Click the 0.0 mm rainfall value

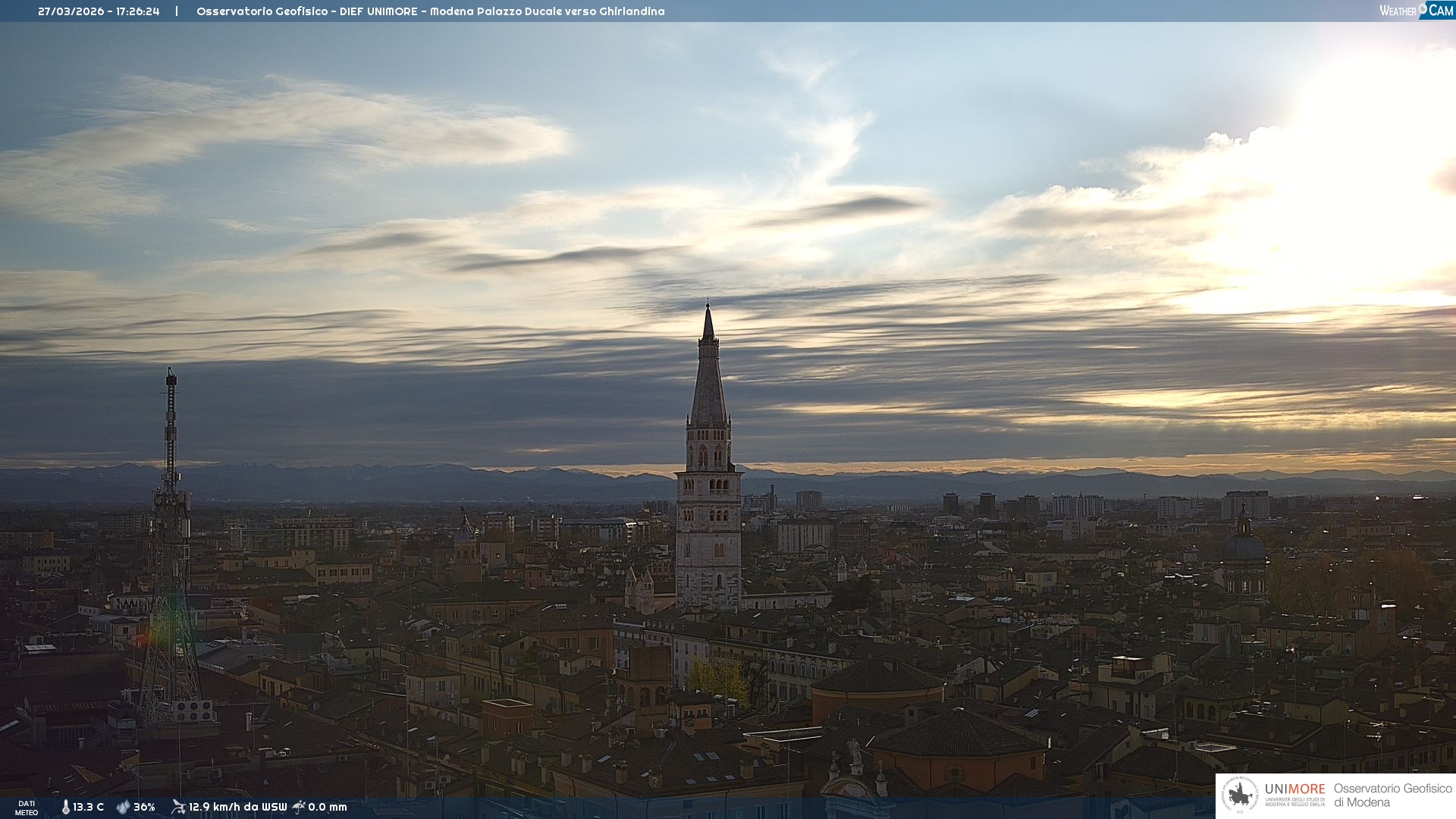coord(327,808)
